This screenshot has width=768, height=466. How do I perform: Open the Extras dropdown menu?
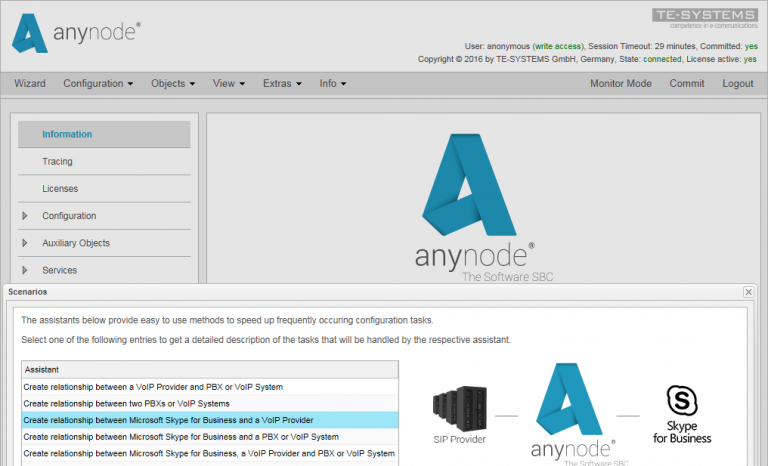click(282, 83)
